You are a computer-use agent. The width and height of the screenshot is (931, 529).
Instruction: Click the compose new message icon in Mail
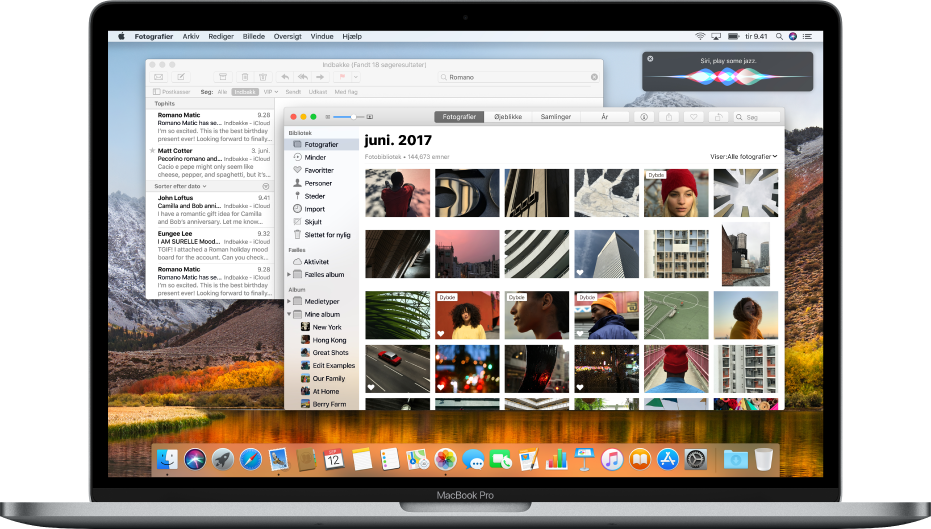pyautogui.click(x=181, y=77)
